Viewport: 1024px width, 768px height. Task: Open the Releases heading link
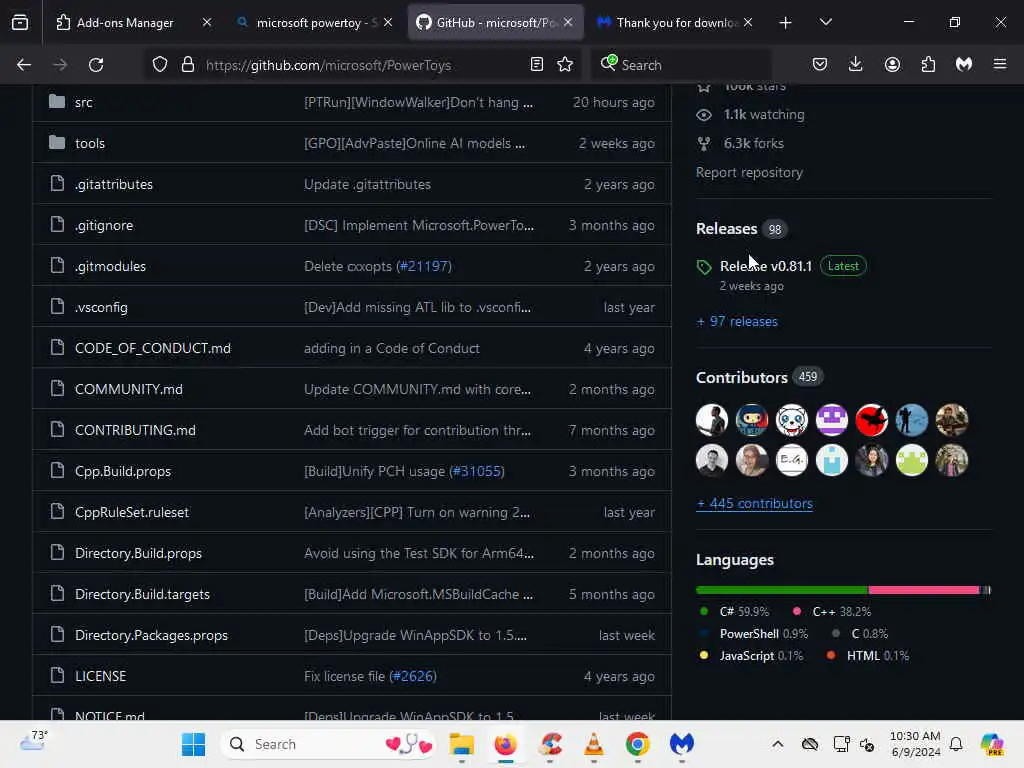726,229
